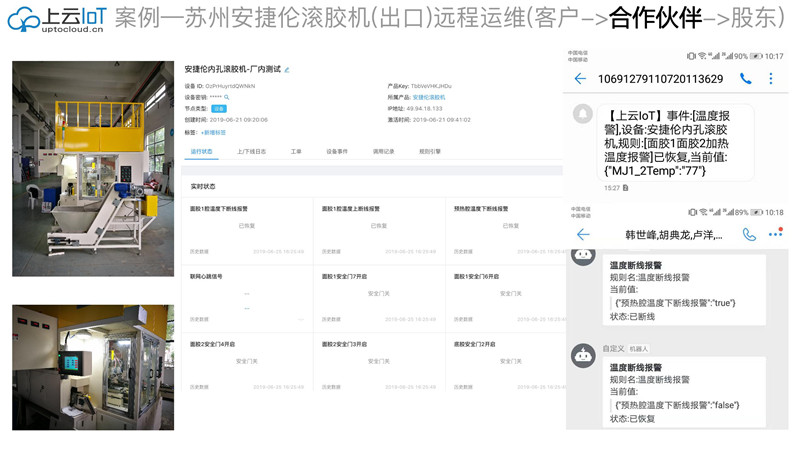800x450 pixels.
Task: Click the +新增标签 add tag link
Action: [213, 131]
